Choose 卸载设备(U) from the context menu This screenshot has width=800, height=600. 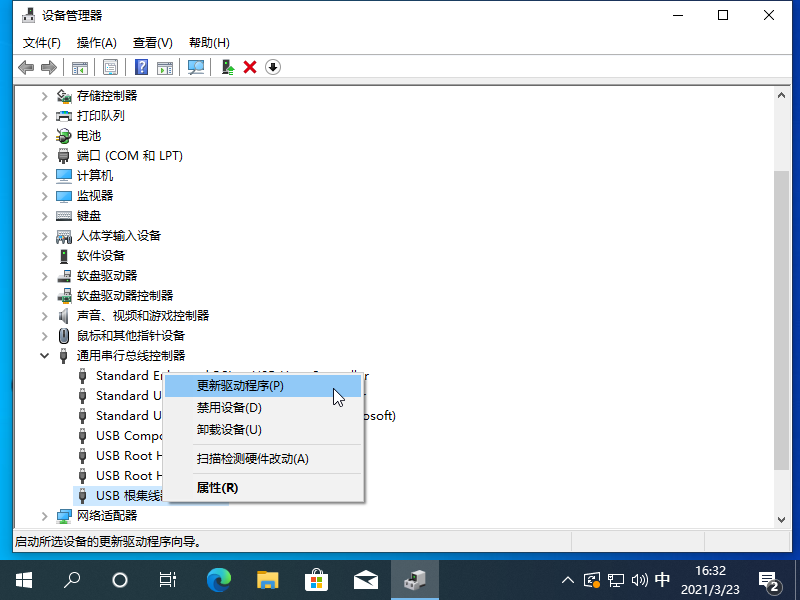[x=229, y=430]
